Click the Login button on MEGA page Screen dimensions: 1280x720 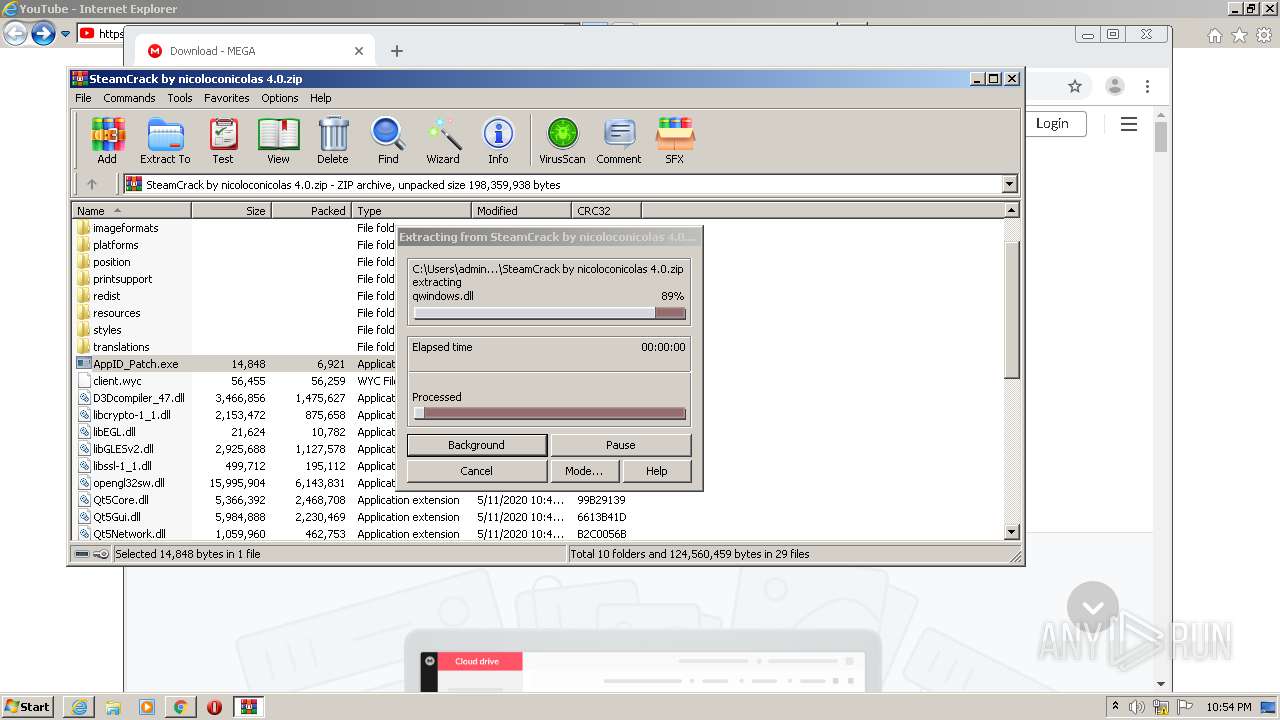point(1052,123)
